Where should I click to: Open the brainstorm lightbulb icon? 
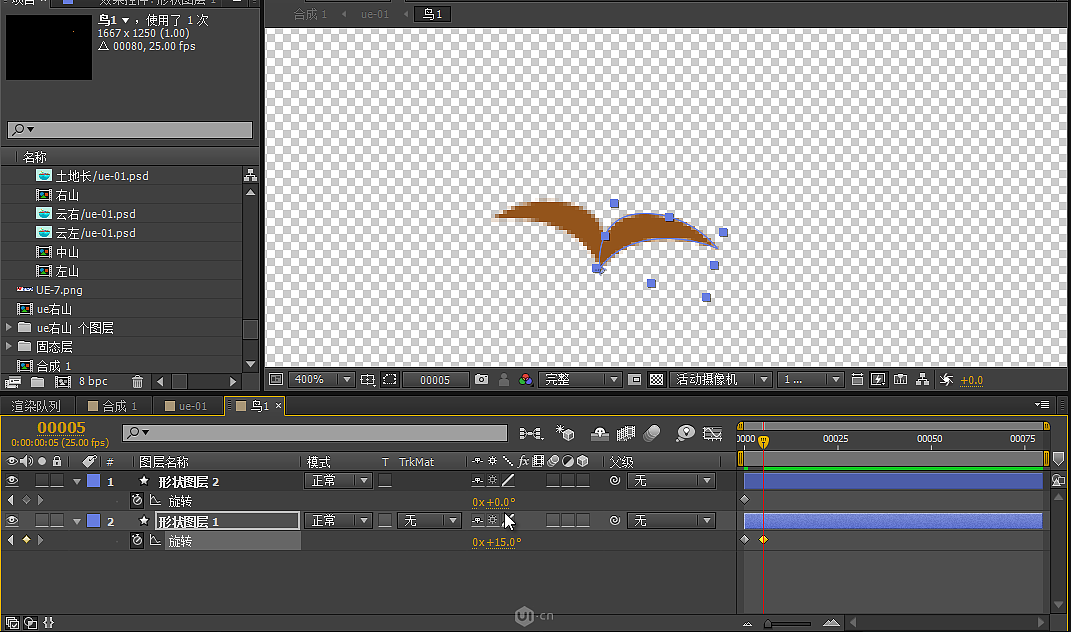685,433
